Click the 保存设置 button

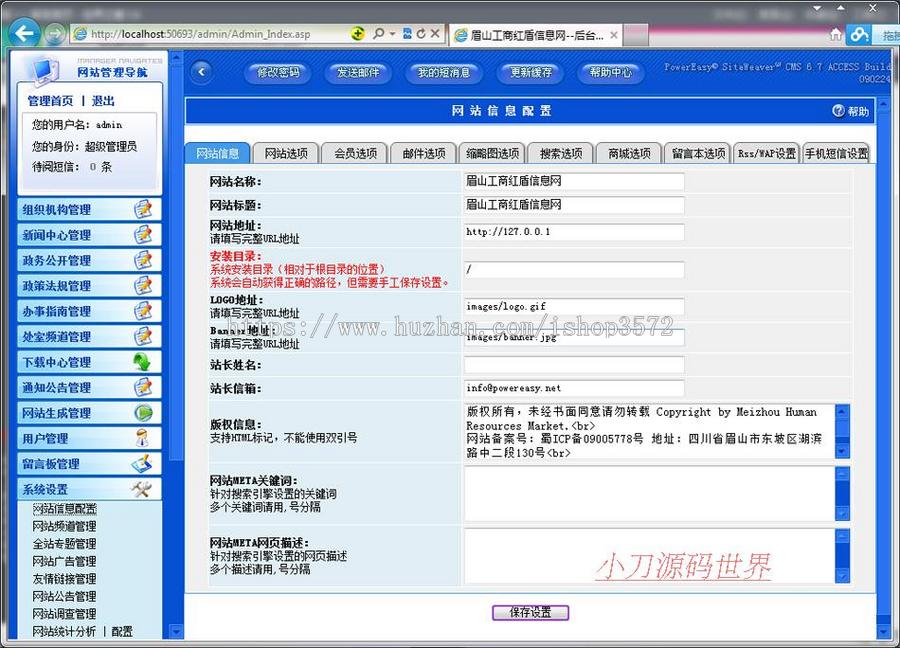[530, 613]
